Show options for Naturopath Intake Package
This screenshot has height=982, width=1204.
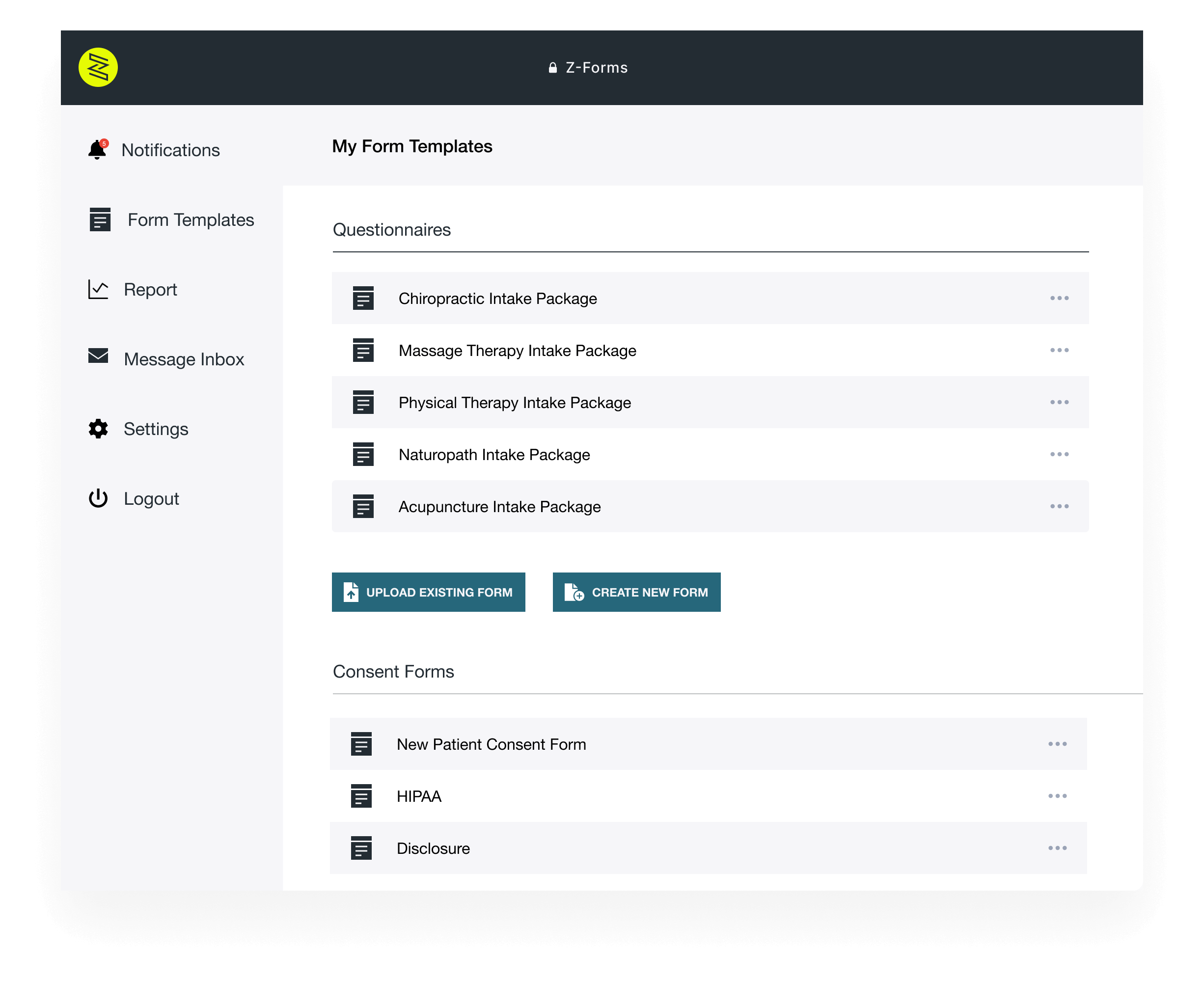click(1059, 454)
